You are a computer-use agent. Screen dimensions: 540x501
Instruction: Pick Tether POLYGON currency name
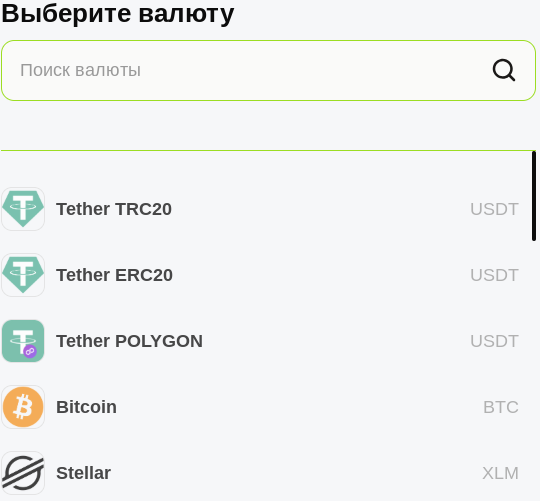[129, 341]
